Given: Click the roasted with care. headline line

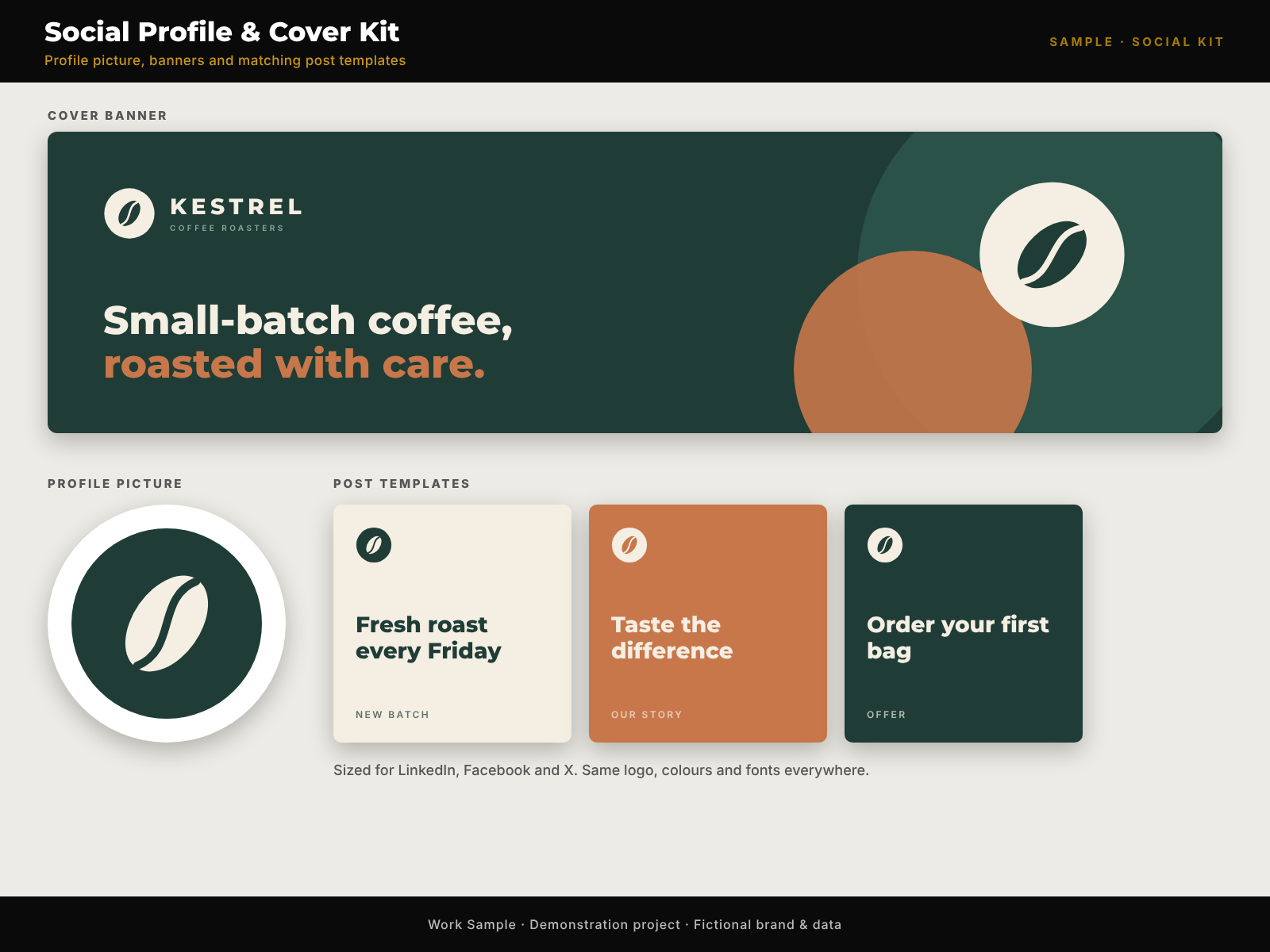Looking at the screenshot, I should pyautogui.click(x=294, y=365).
